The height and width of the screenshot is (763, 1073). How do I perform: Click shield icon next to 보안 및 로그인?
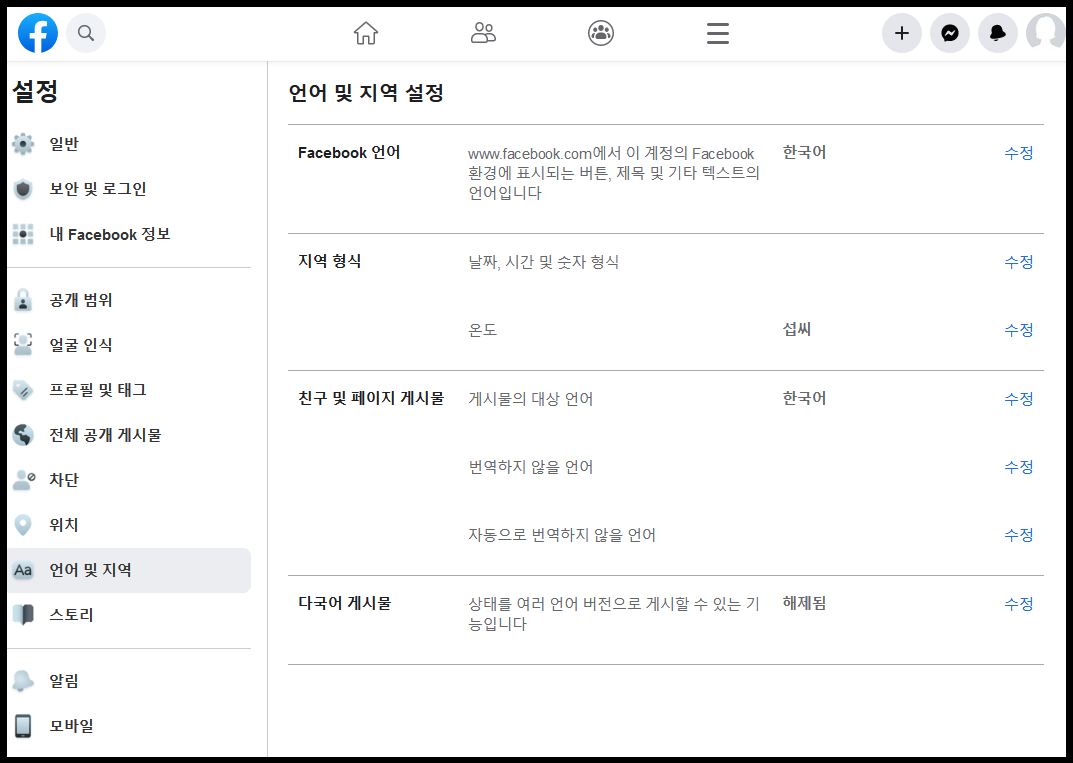coord(23,189)
